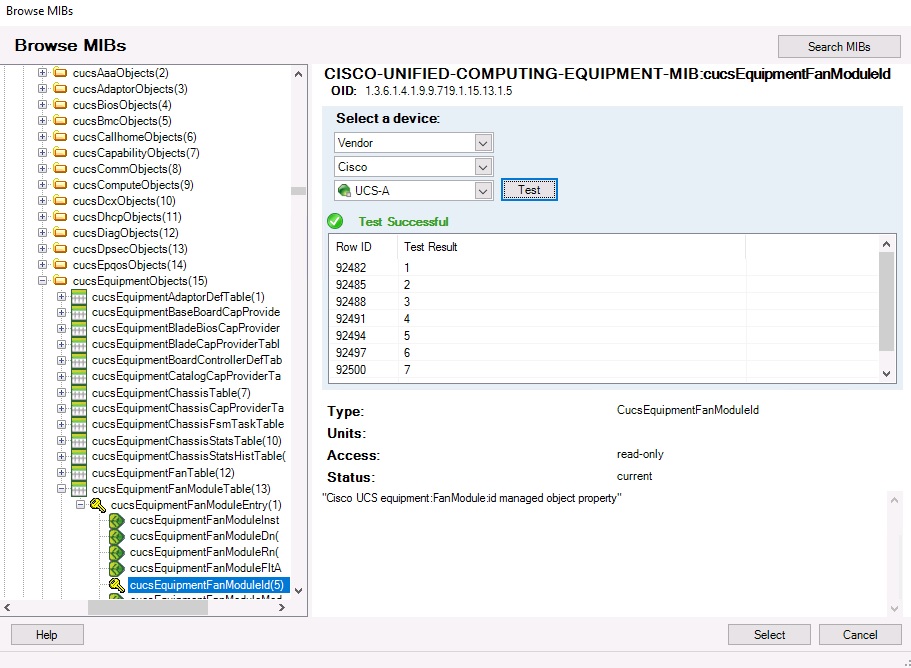Collapse cucsEquipmentFanModuleEntry(1) node

(81, 504)
